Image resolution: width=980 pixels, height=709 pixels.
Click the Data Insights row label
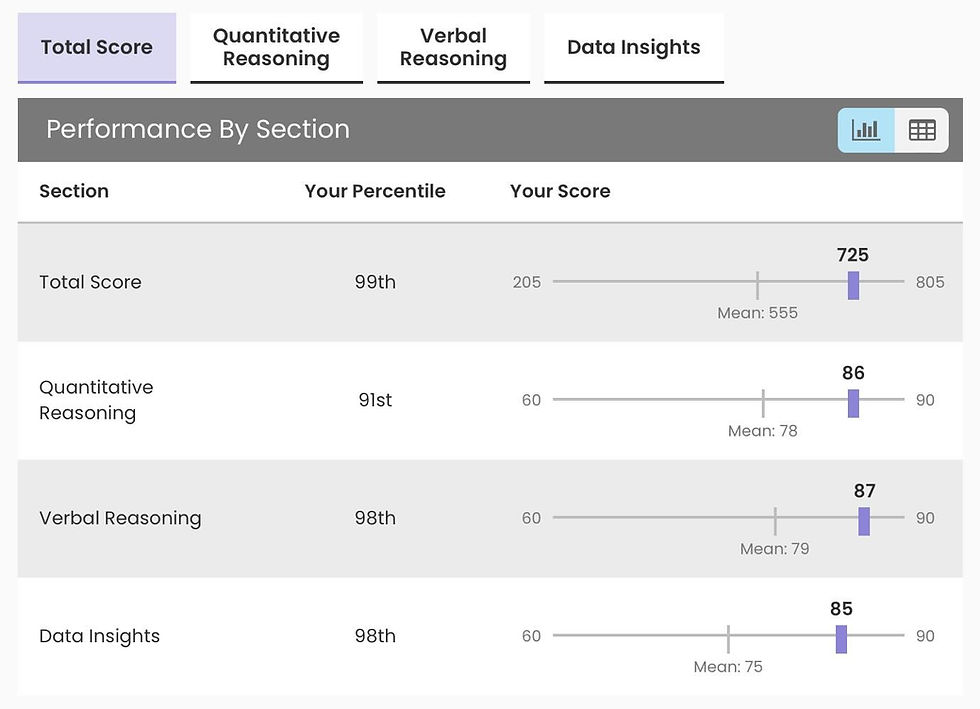pos(99,636)
